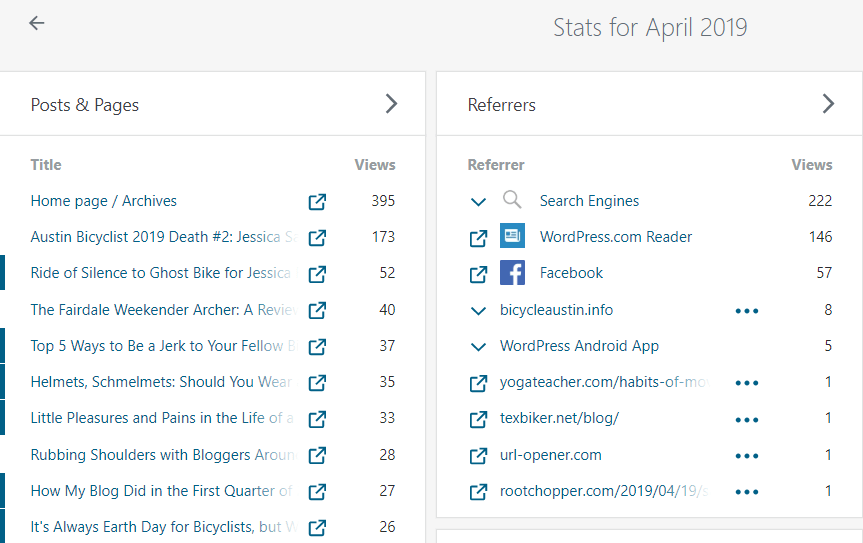Open the Referrers detail chevron
The image size is (863, 543).
tap(828, 104)
